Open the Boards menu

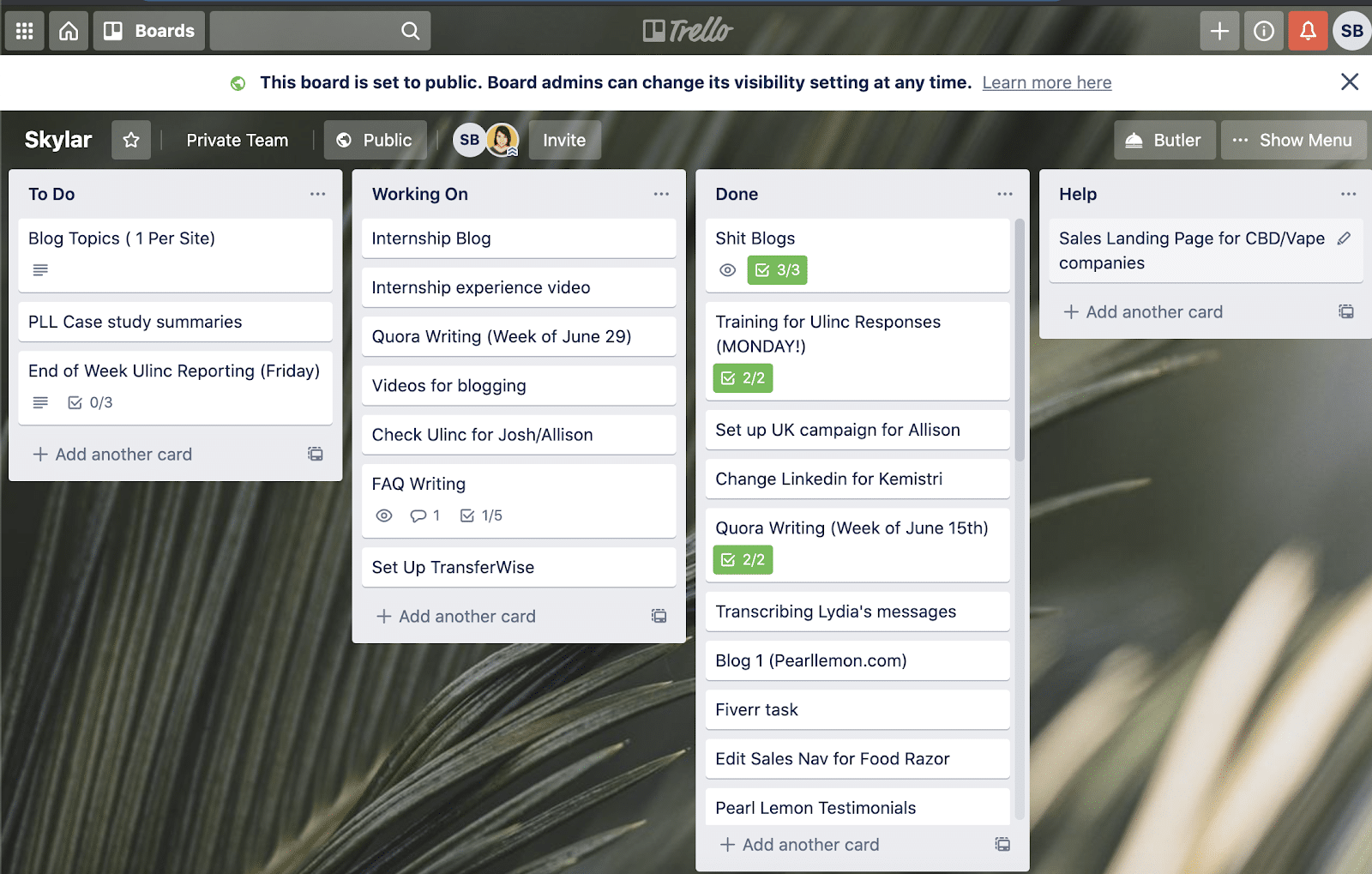click(149, 31)
